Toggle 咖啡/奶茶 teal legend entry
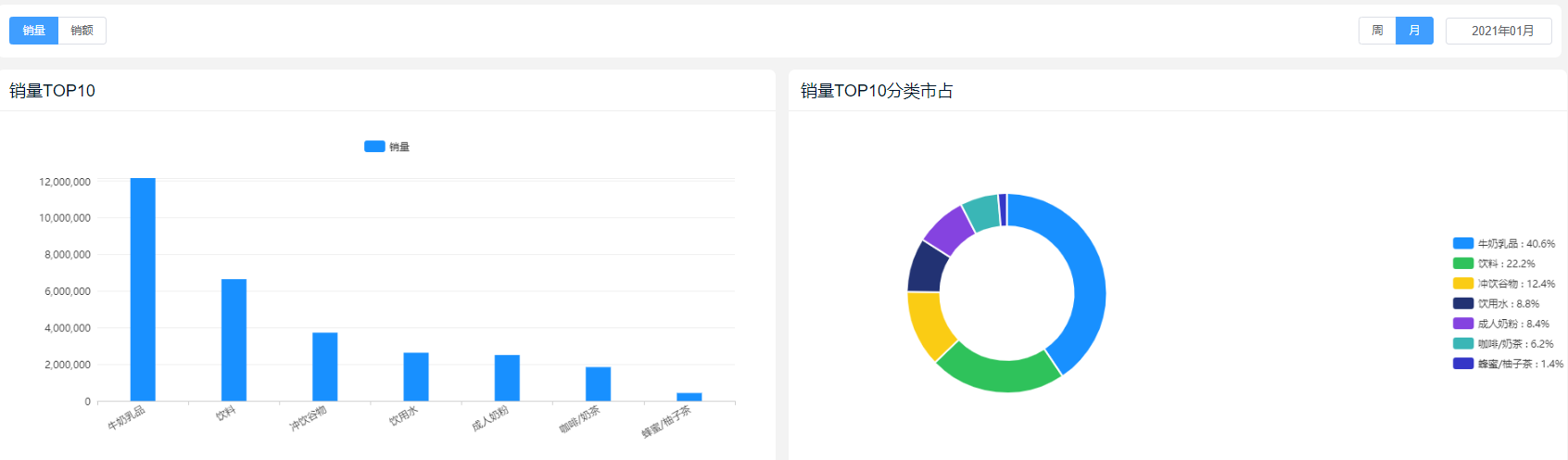The width and height of the screenshot is (1568, 460). click(1503, 343)
